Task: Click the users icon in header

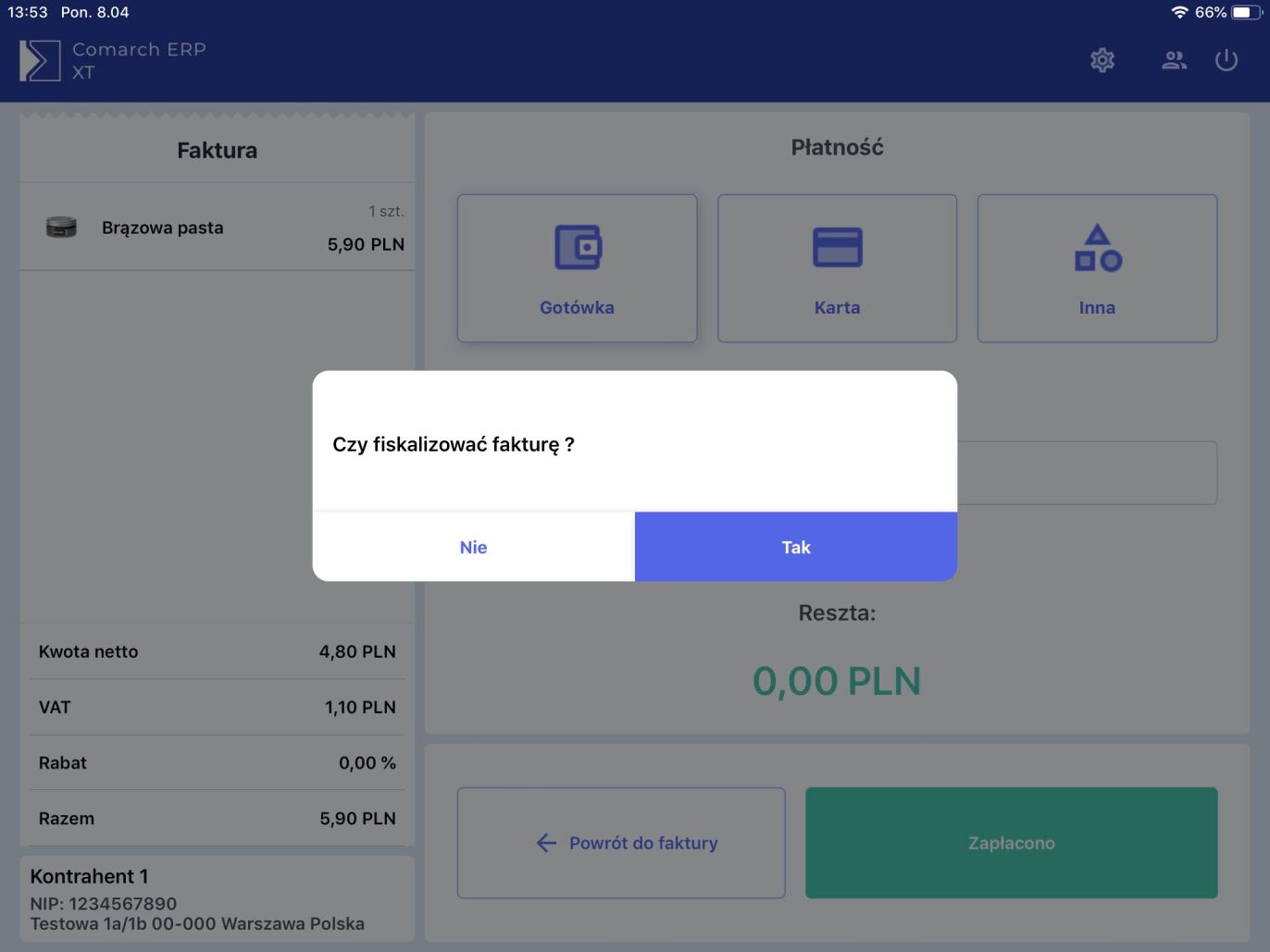Action: 1174,61
